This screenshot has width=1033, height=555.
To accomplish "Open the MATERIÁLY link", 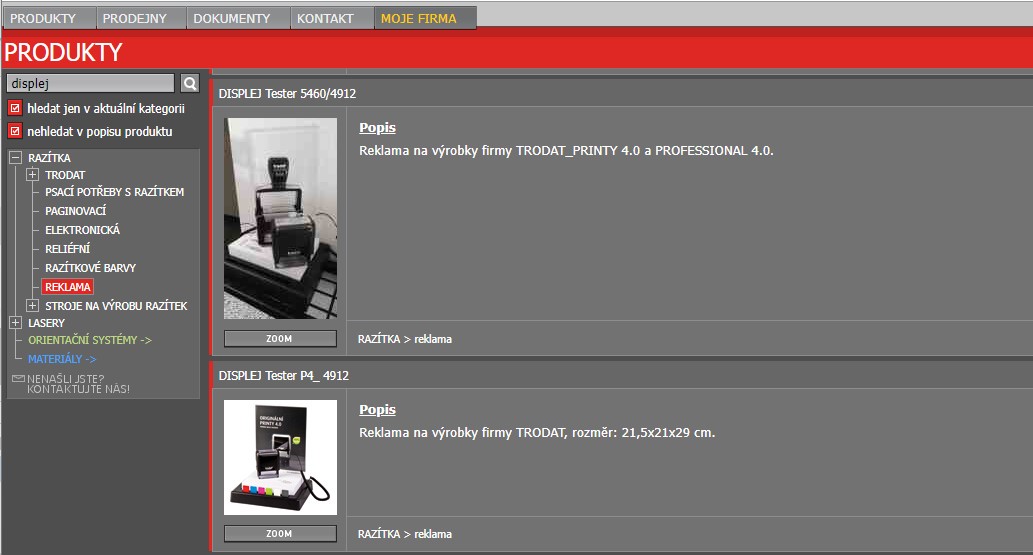I will pyautogui.click(x=62, y=358).
